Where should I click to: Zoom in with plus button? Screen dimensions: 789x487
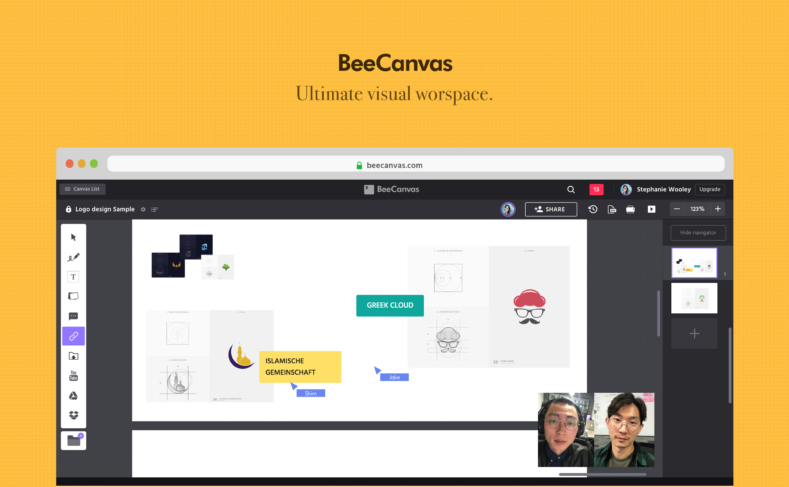coord(717,209)
